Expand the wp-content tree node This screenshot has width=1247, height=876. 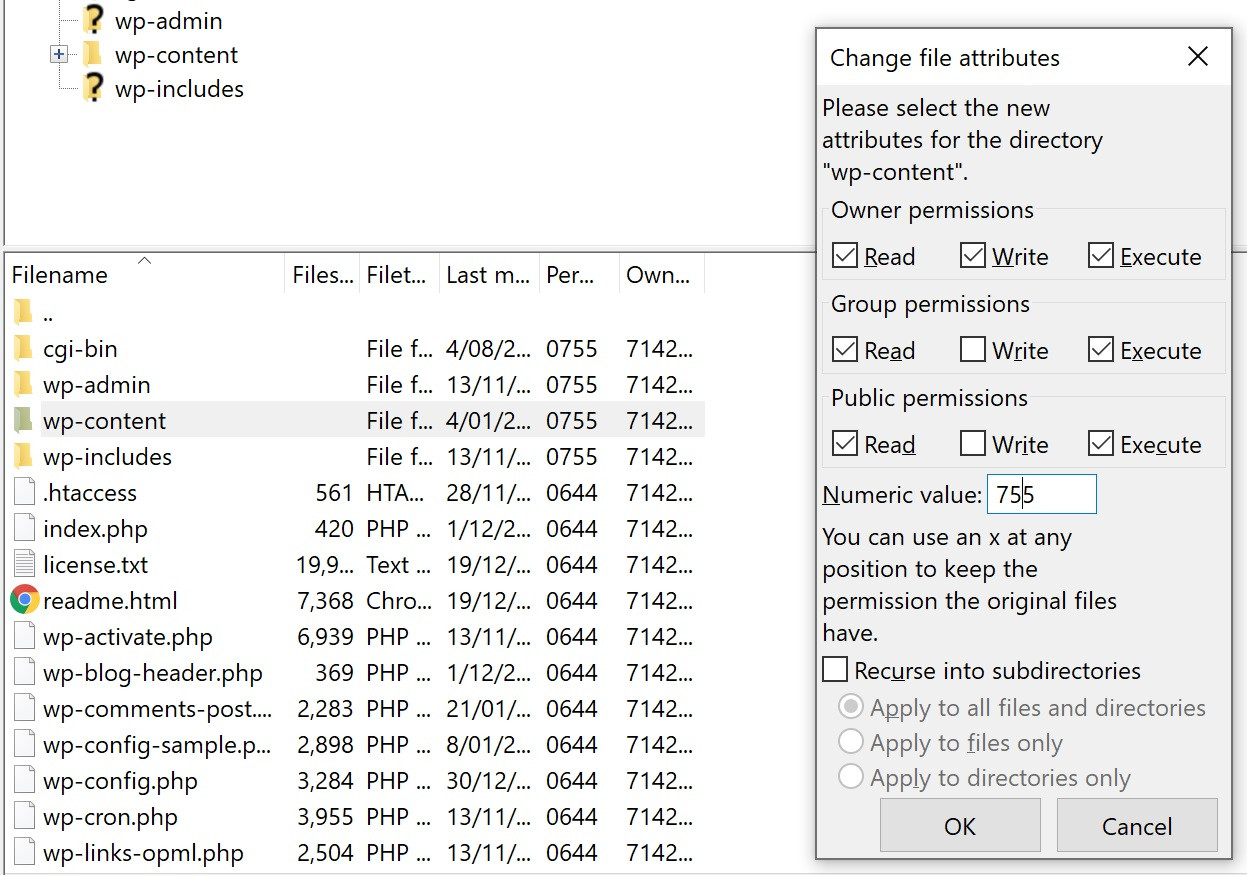coord(59,54)
